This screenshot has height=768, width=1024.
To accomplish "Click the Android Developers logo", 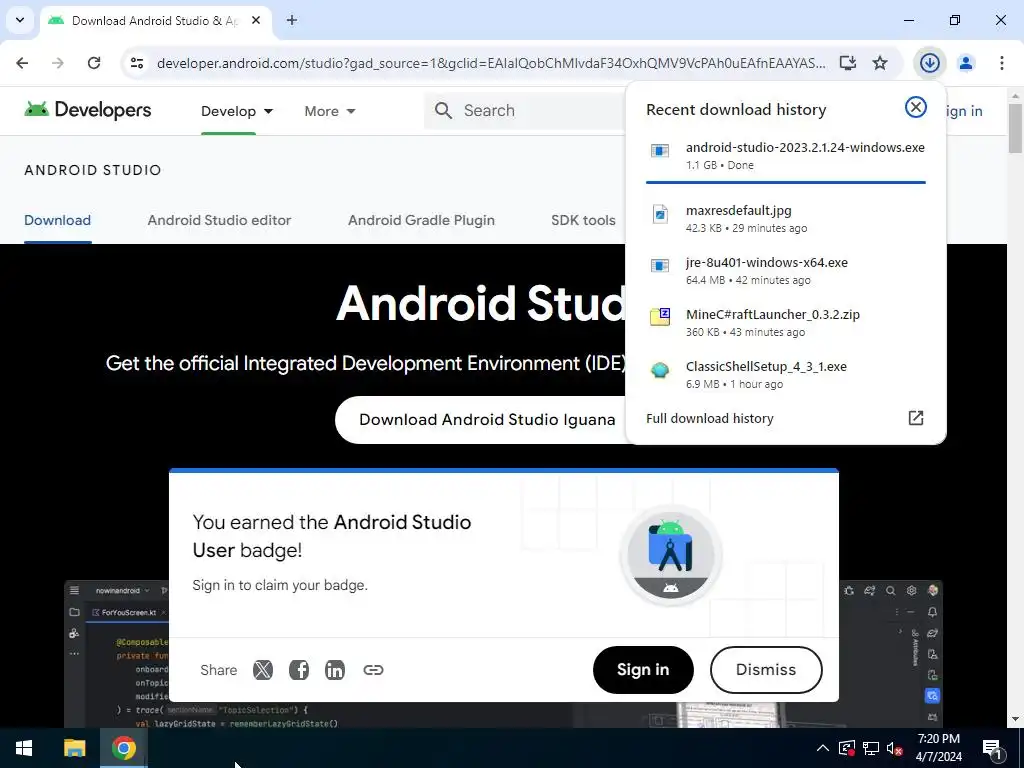I will click(x=88, y=110).
